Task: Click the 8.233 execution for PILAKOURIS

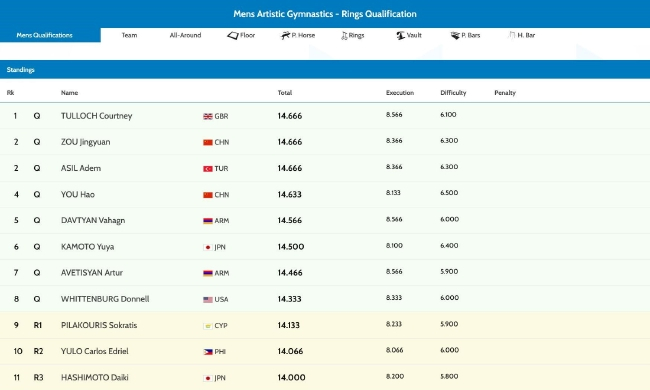Action: tap(394, 324)
